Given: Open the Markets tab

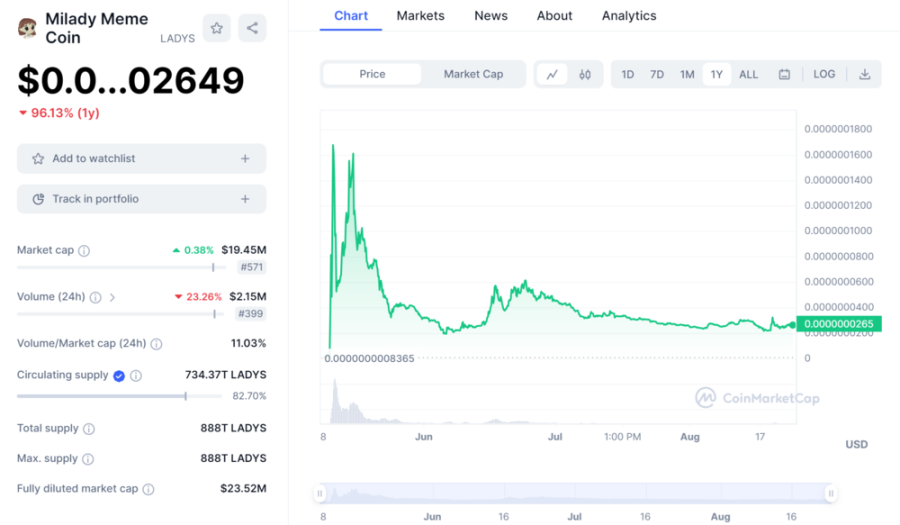Looking at the screenshot, I should tap(420, 15).
